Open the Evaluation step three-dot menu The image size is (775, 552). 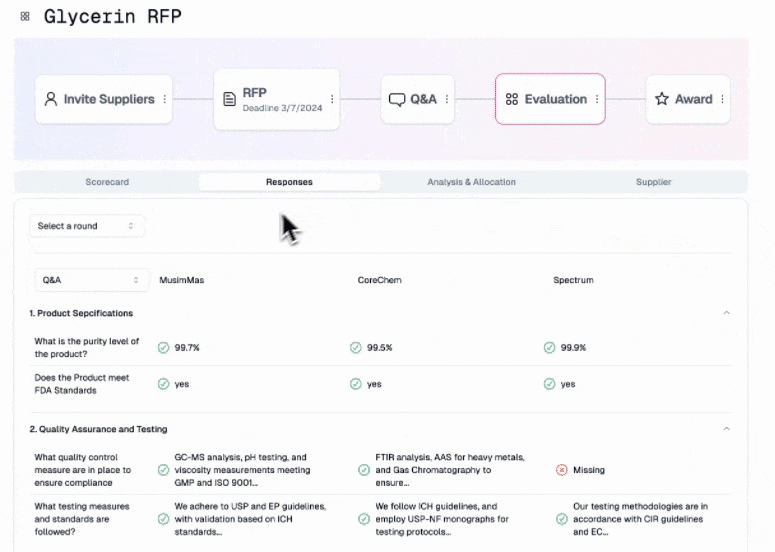(x=597, y=99)
